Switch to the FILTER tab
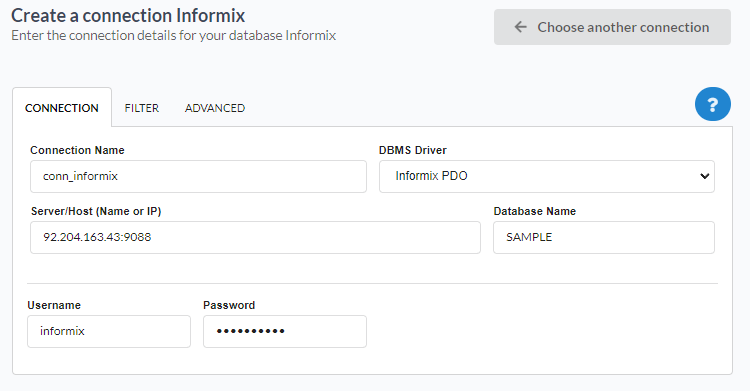This screenshot has height=391, width=750. point(142,108)
